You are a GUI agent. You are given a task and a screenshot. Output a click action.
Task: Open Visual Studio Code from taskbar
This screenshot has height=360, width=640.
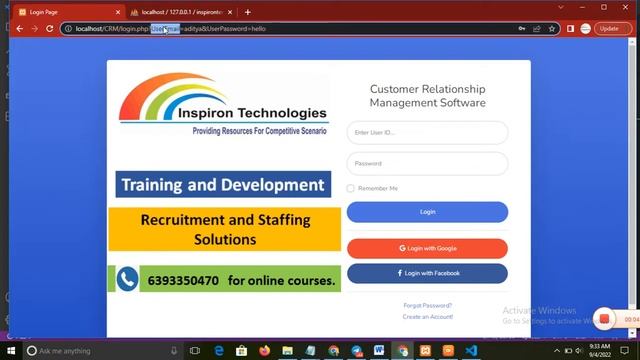[x=471, y=351]
